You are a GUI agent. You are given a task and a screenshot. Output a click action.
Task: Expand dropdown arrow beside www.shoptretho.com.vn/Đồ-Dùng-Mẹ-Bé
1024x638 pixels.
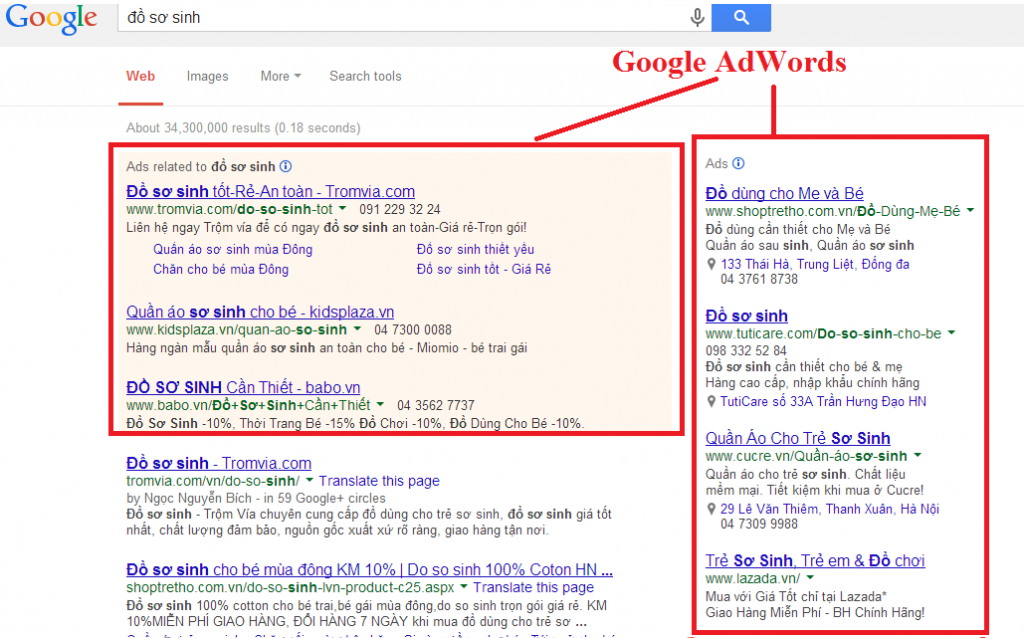[x=970, y=210]
